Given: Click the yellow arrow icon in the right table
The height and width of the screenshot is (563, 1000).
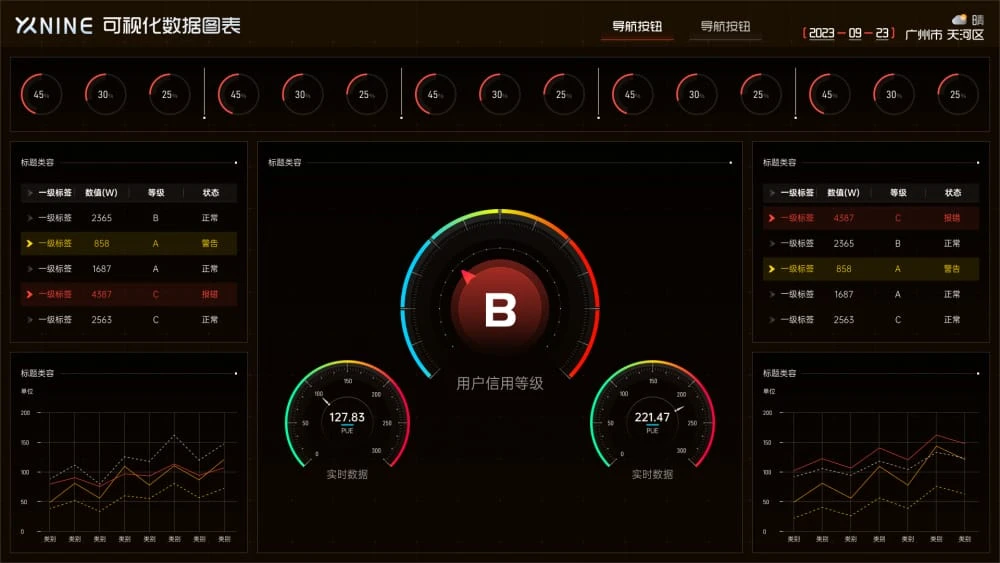Looking at the screenshot, I should 772,269.
